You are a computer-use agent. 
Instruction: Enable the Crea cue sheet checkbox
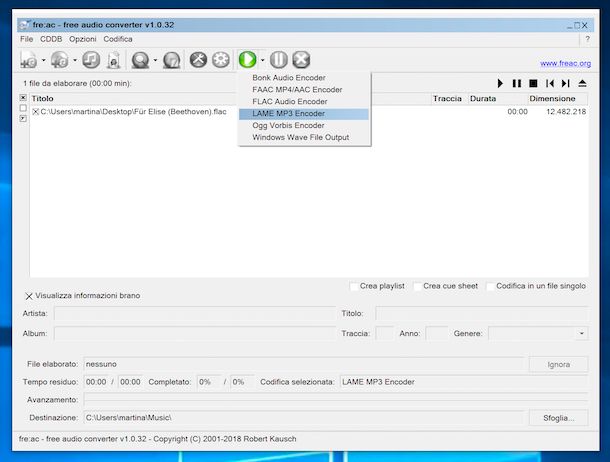(x=417, y=287)
